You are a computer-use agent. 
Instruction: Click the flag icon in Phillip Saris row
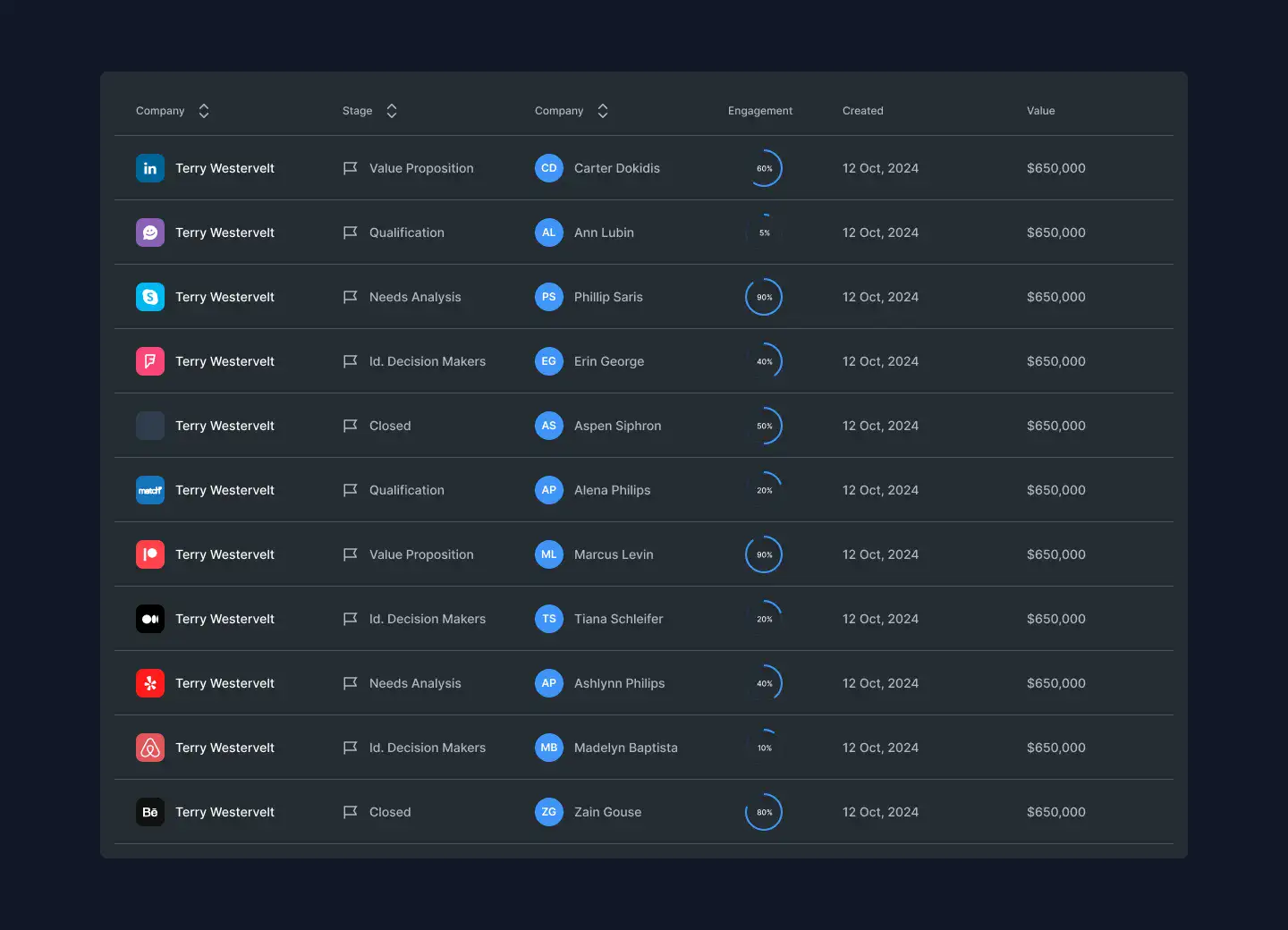click(351, 297)
